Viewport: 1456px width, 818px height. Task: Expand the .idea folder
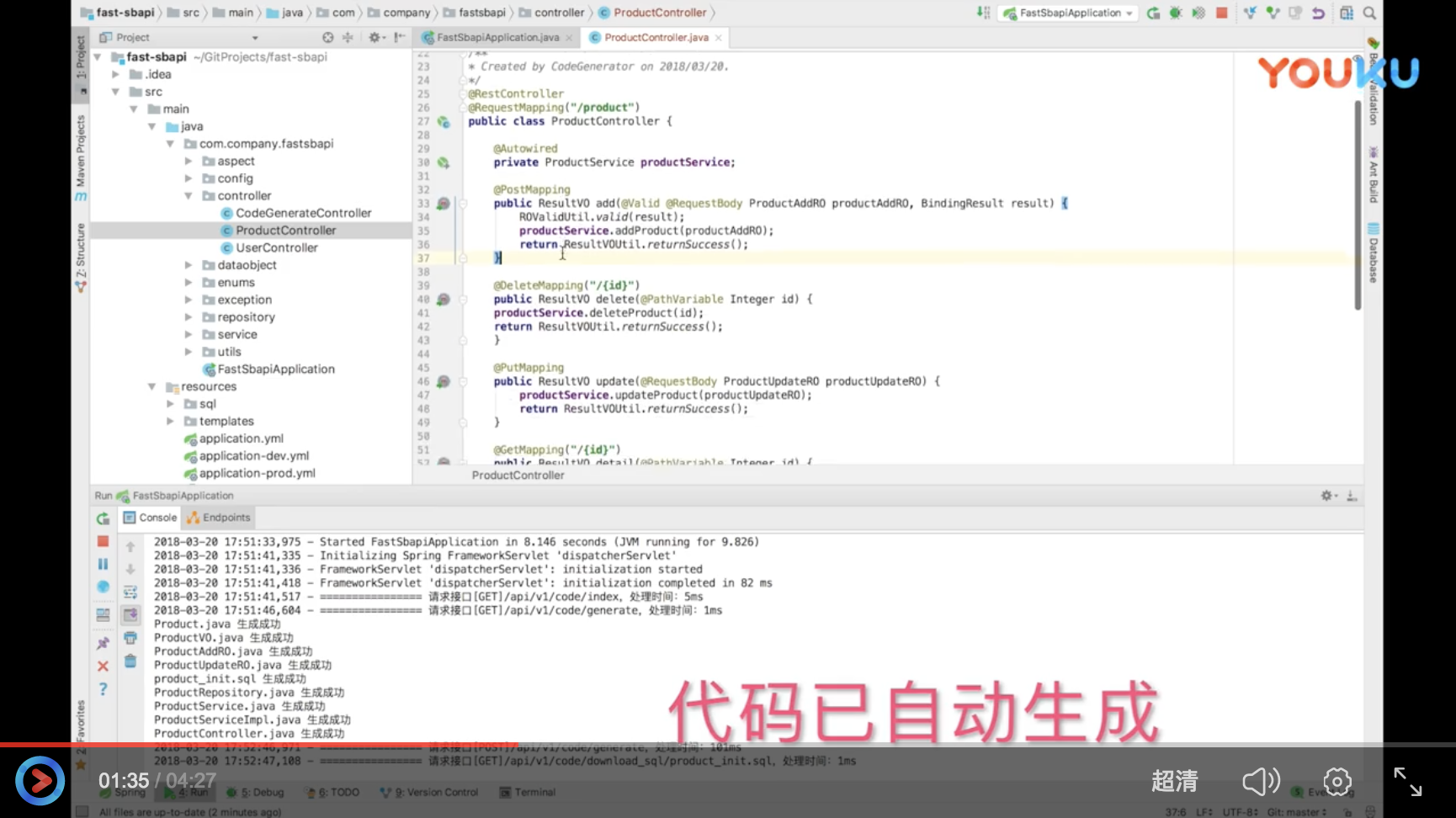[115, 74]
